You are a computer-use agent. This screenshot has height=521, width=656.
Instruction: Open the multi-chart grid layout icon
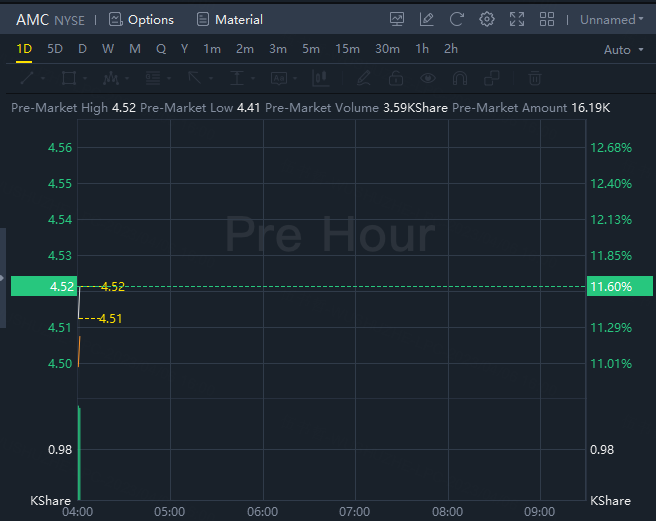[x=547, y=19]
